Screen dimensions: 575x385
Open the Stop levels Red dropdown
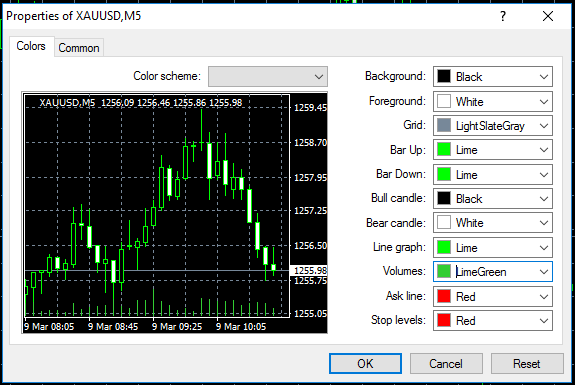coord(492,320)
